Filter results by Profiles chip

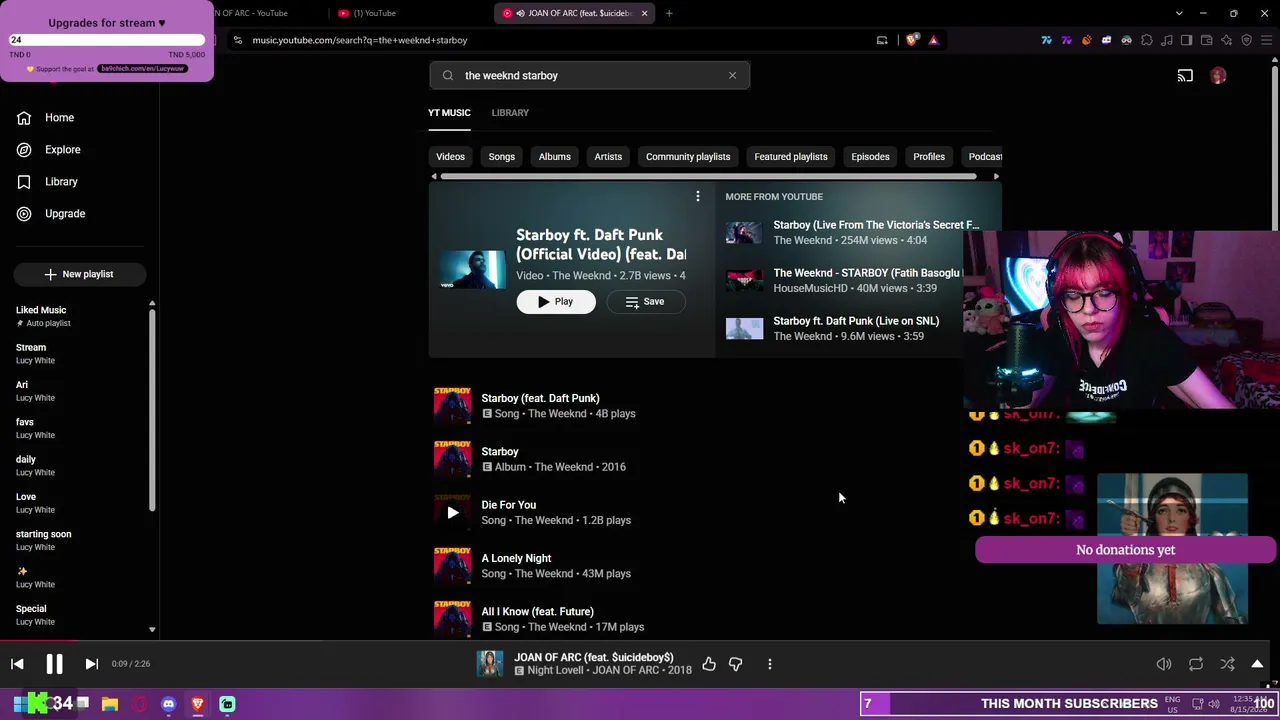pos(929,157)
